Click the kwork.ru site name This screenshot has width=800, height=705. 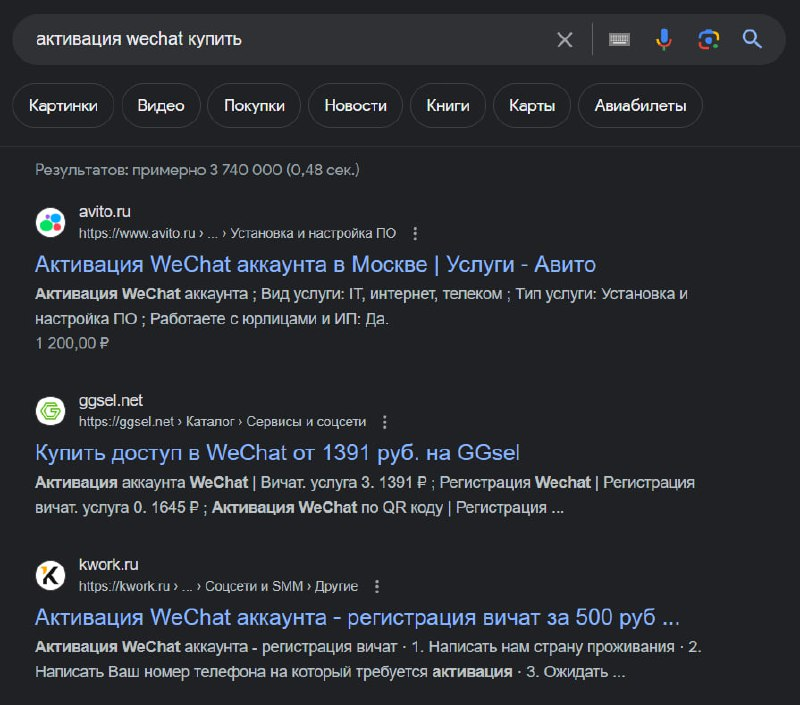pos(109,564)
